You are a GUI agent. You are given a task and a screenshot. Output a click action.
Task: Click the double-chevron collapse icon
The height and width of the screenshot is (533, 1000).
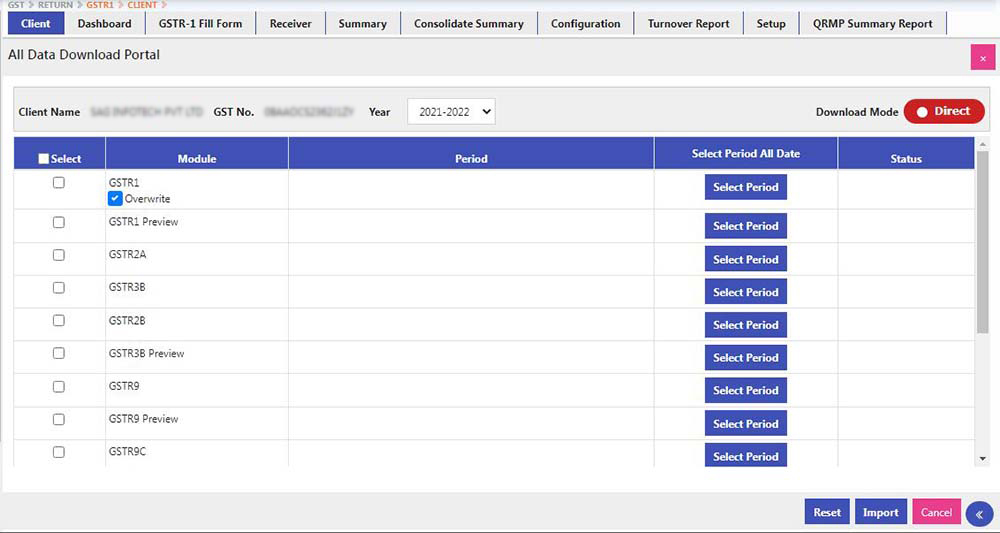tap(979, 513)
